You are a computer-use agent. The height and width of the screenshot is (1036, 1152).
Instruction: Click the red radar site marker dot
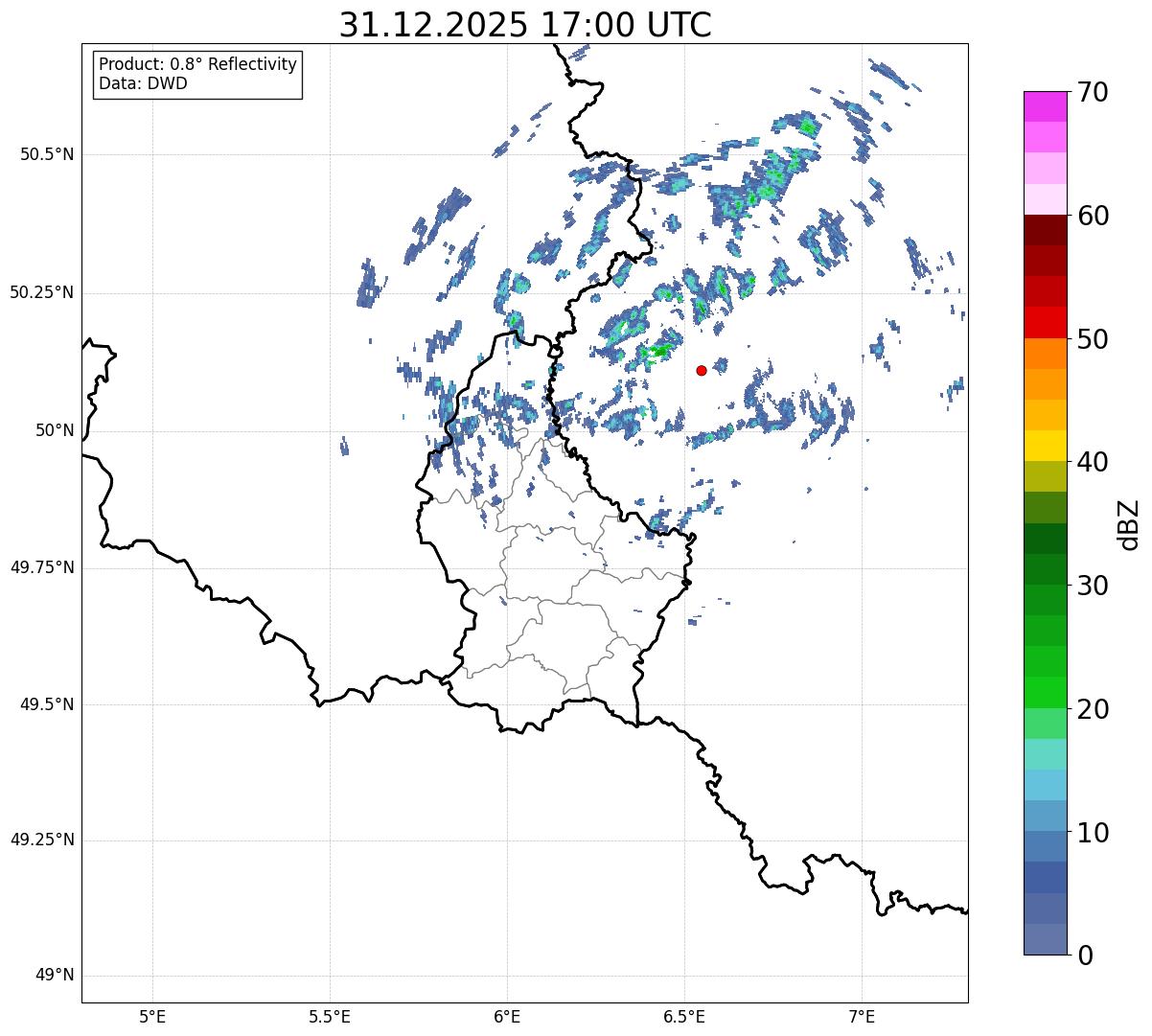[x=702, y=370]
